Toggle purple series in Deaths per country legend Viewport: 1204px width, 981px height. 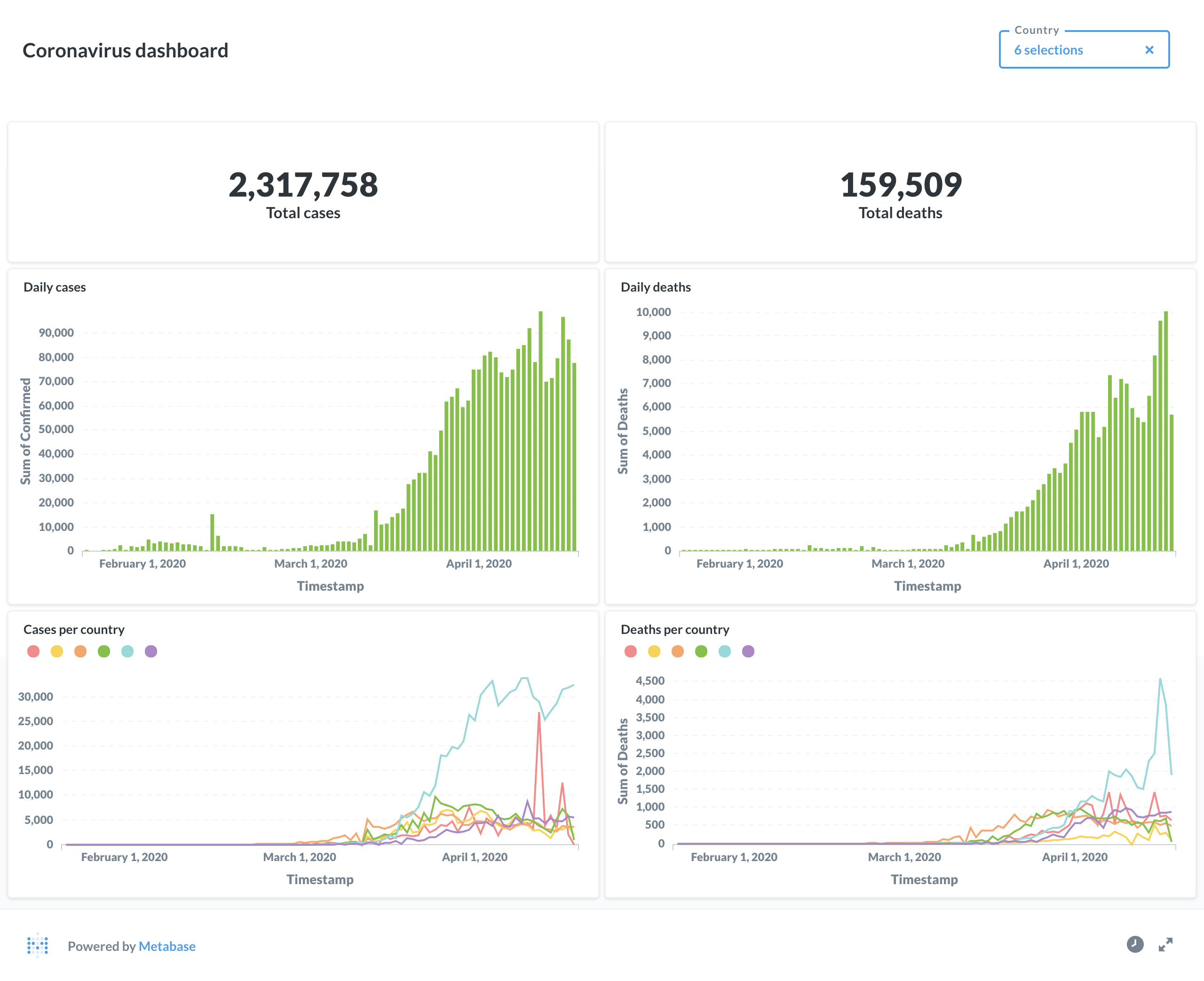pyautogui.click(x=748, y=651)
